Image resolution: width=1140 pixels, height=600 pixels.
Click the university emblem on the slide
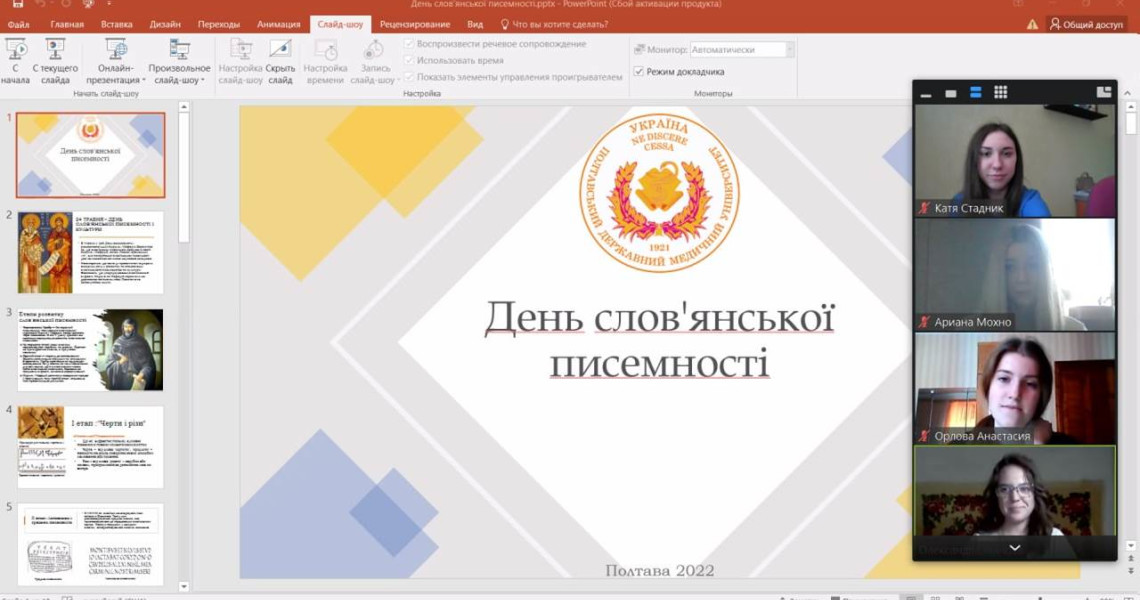pyautogui.click(x=659, y=193)
